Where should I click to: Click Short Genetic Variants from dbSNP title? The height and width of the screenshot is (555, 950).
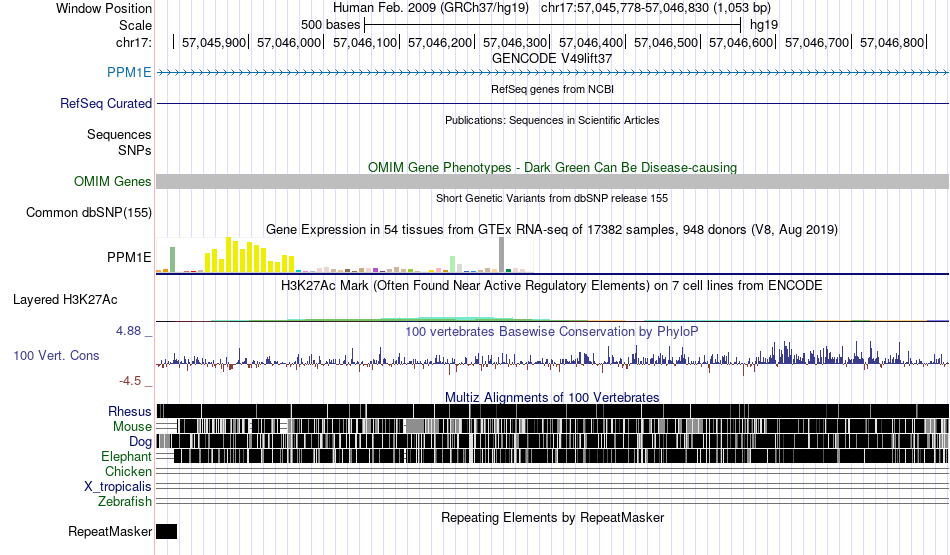tap(552, 198)
